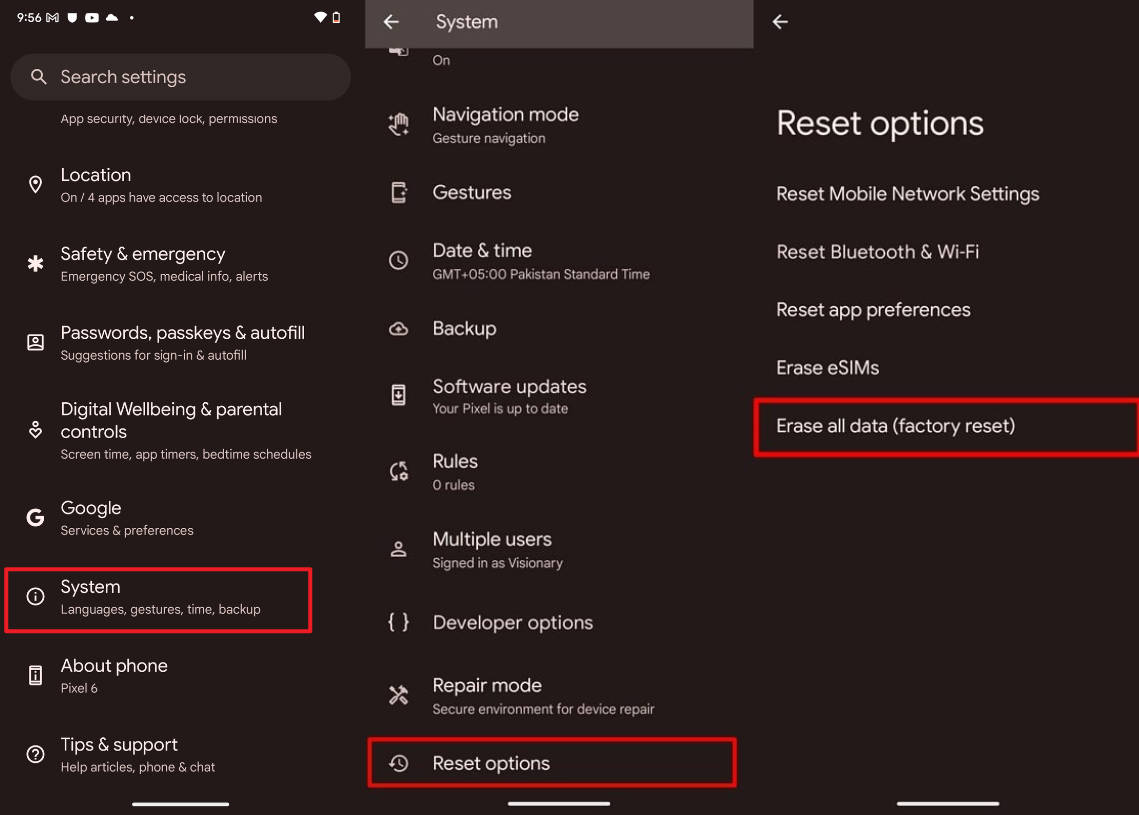1139x815 pixels.
Task: Open Reset options in System
Action: (552, 763)
